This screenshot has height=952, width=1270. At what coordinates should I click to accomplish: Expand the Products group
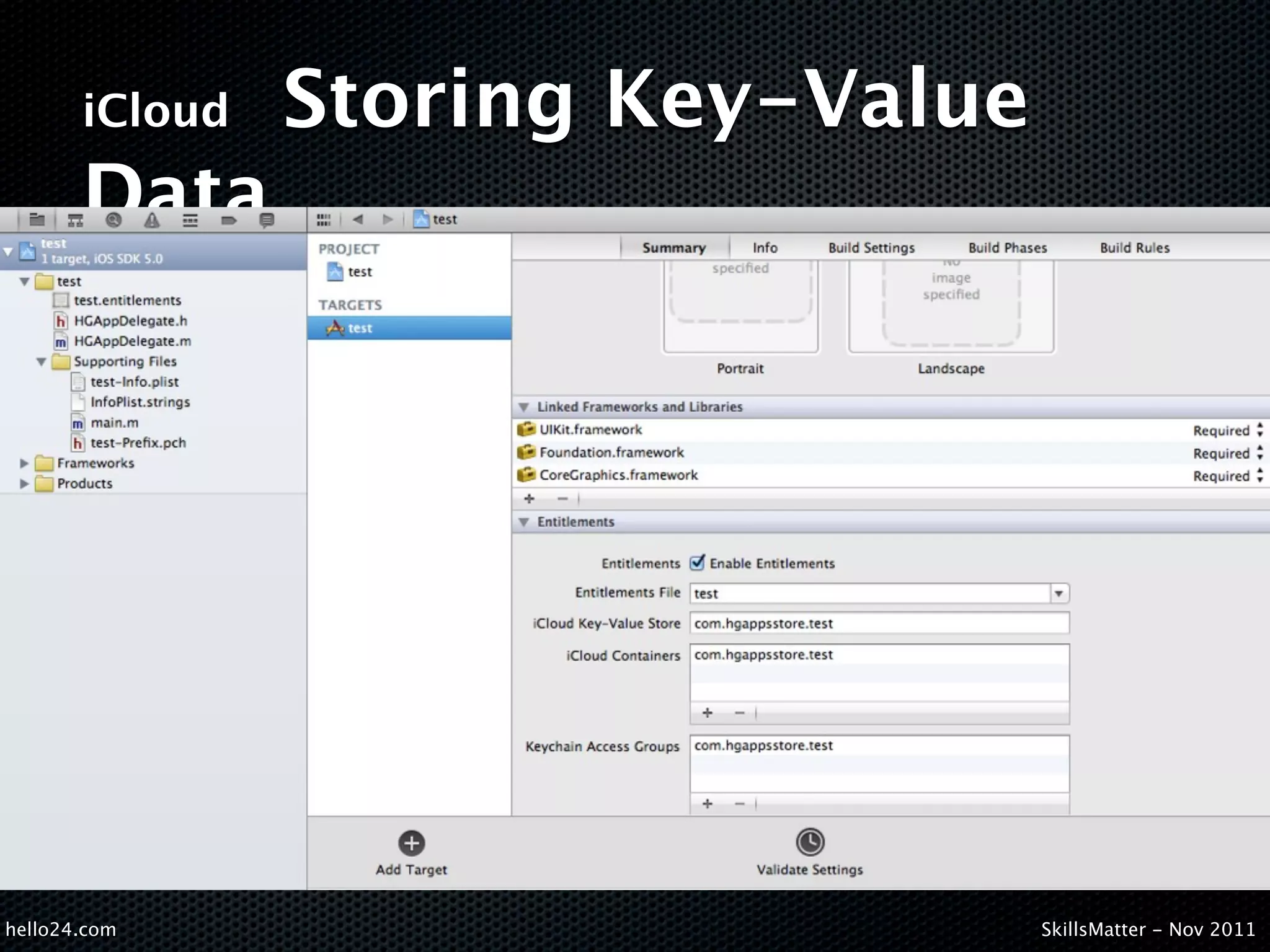[x=24, y=483]
